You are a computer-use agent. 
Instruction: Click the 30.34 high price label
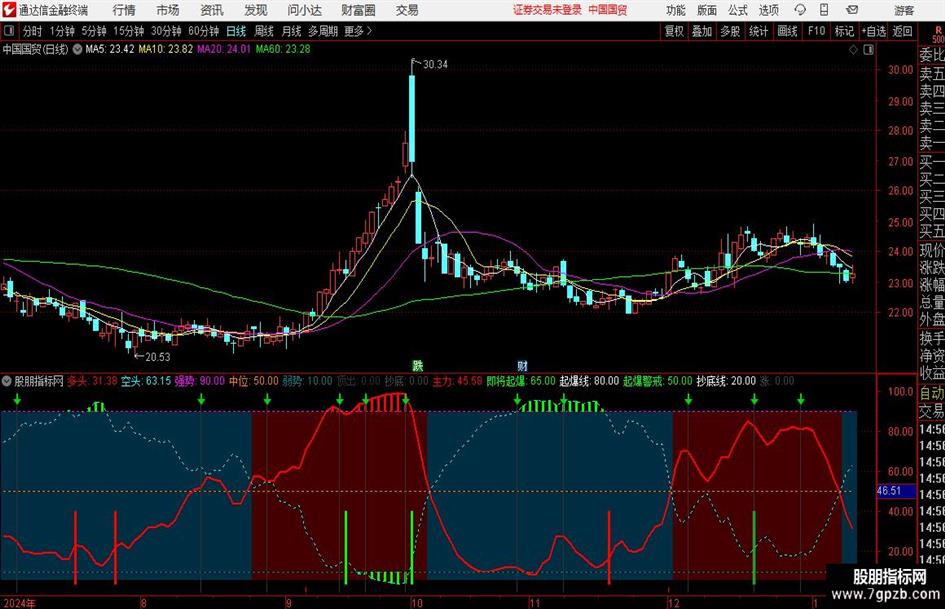435,65
